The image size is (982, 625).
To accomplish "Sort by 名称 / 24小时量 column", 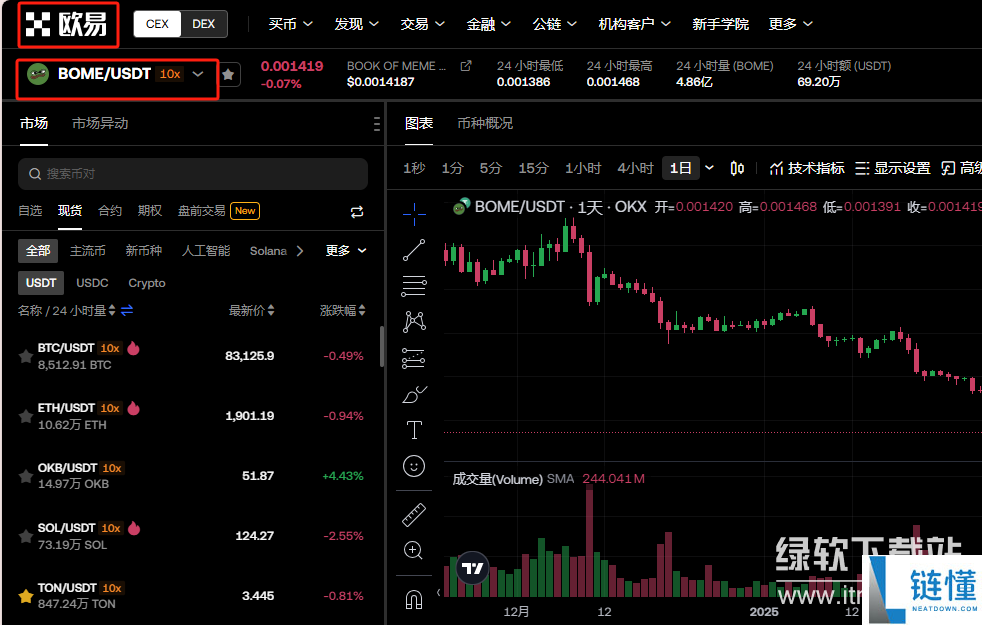I will point(66,310).
